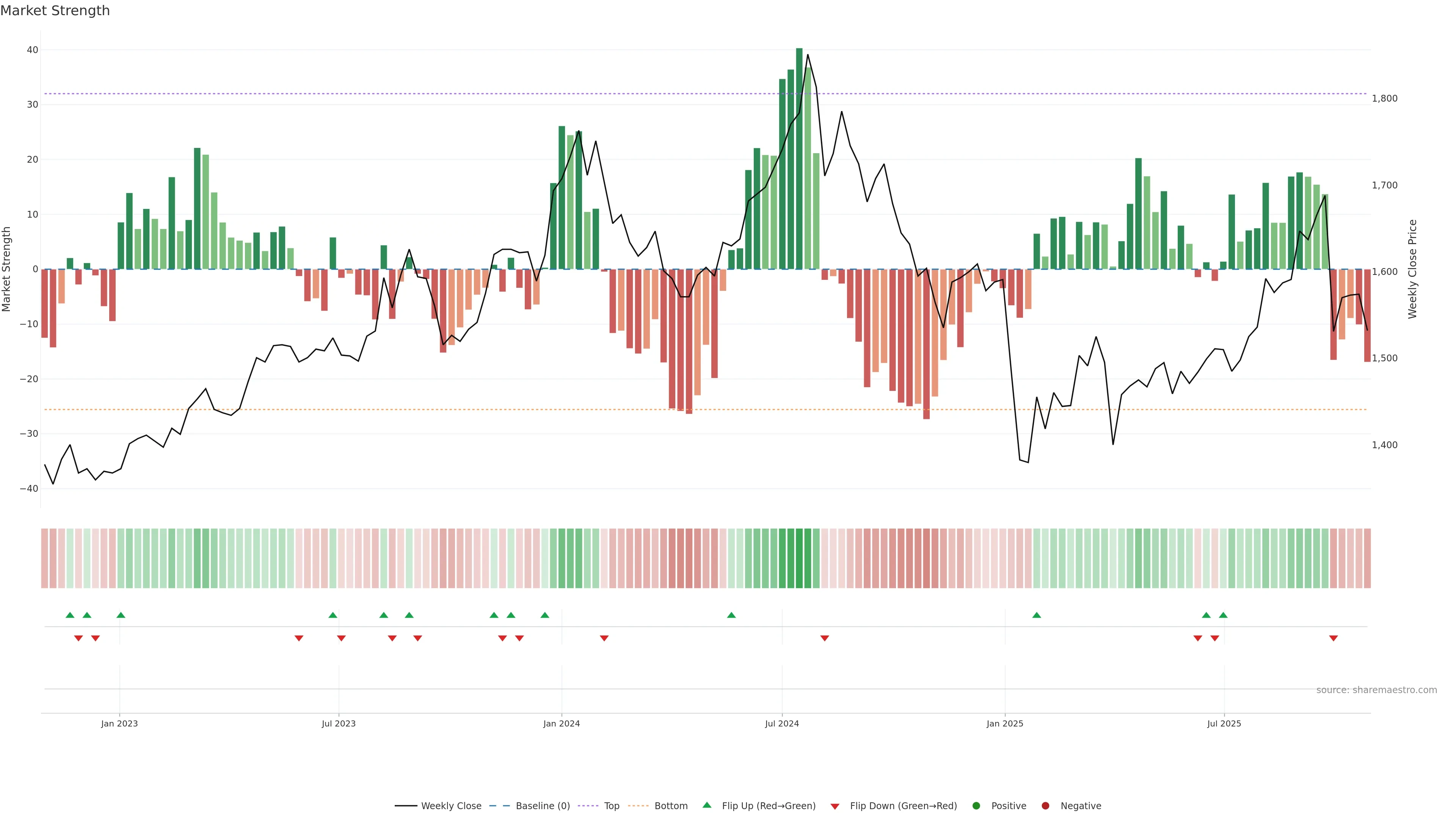This screenshot has width=1456, height=819.
Task: Toggle the Flip Up (Red→Green) legend label
Action: click(769, 805)
